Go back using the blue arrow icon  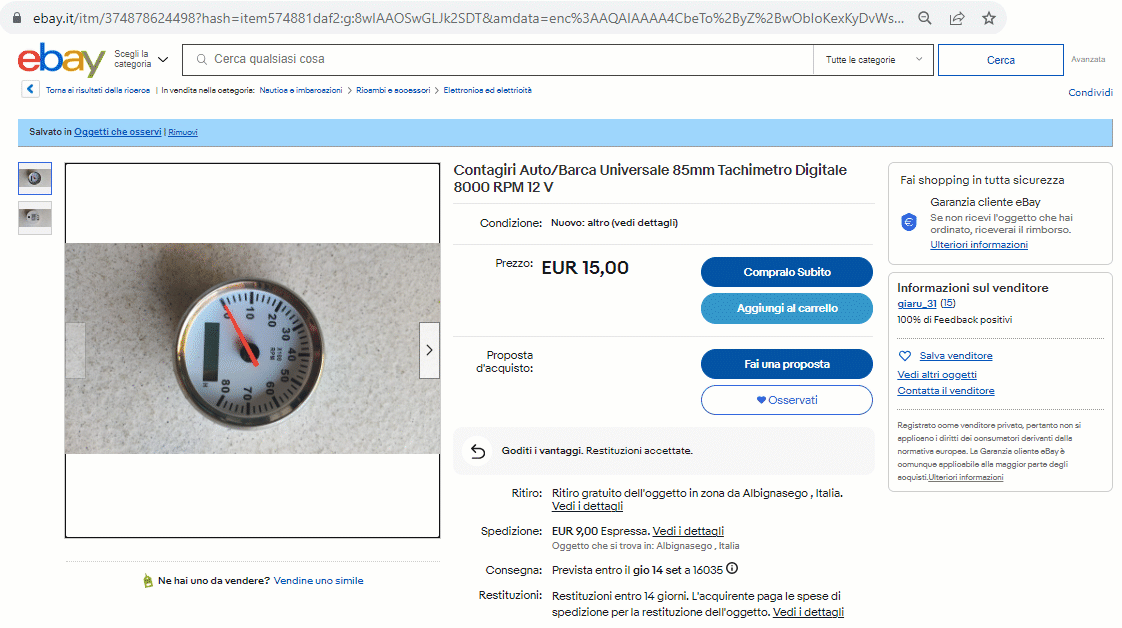[x=30, y=89]
